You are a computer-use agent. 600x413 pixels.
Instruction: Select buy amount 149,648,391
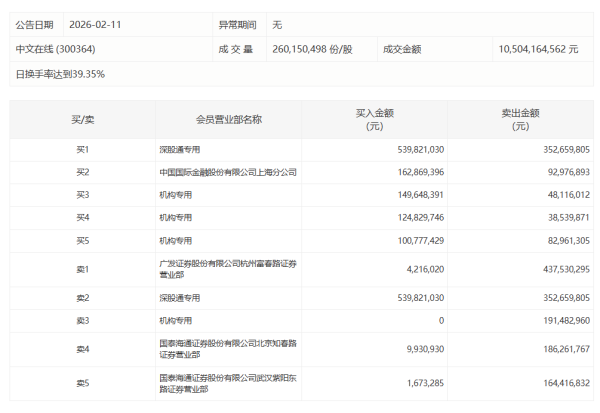(x=421, y=195)
